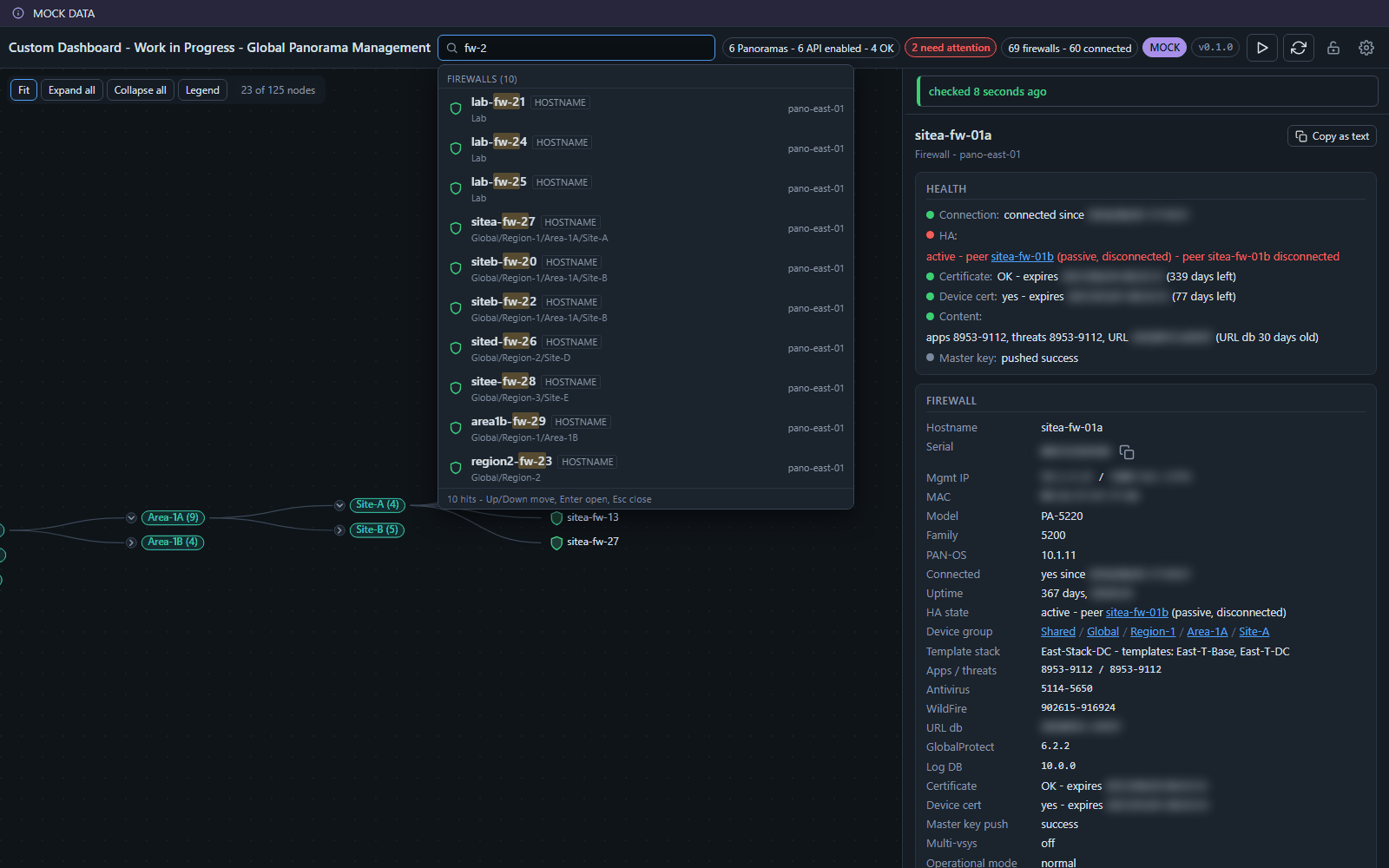Toggle the MOCK badge
The width and height of the screenshot is (1389, 868).
pos(1164,48)
